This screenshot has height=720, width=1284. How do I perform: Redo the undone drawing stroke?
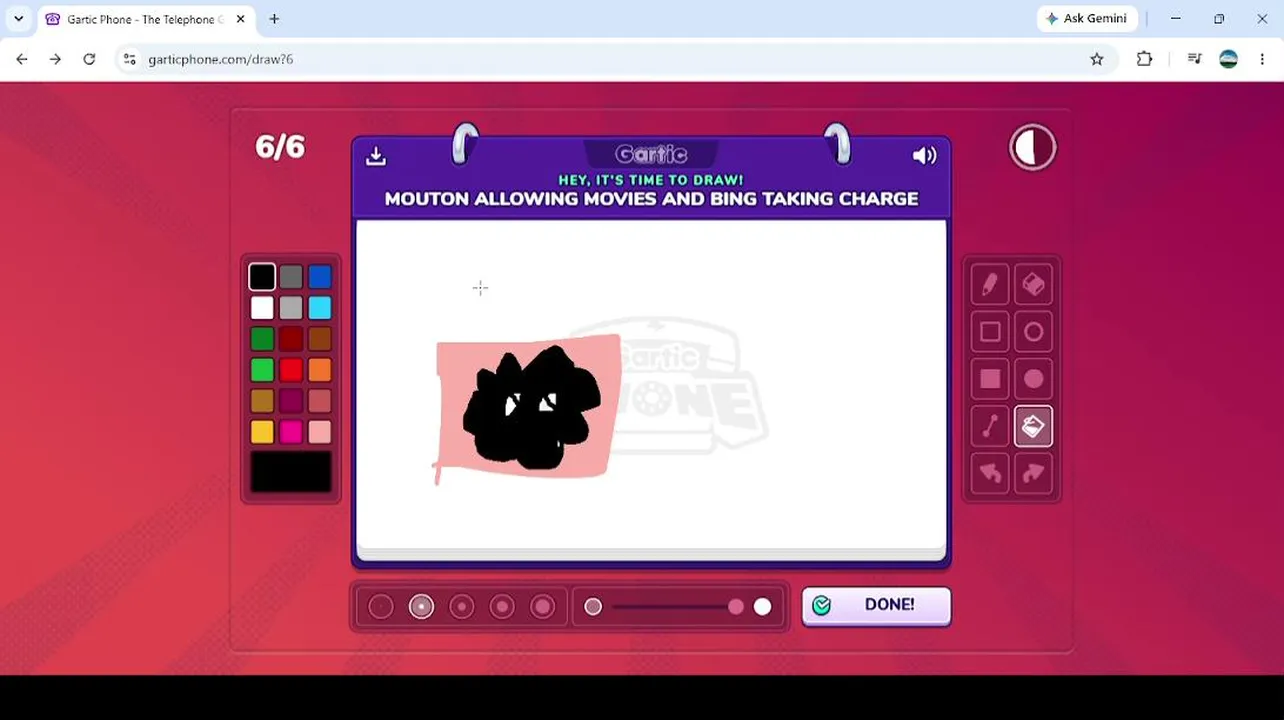click(x=1033, y=473)
